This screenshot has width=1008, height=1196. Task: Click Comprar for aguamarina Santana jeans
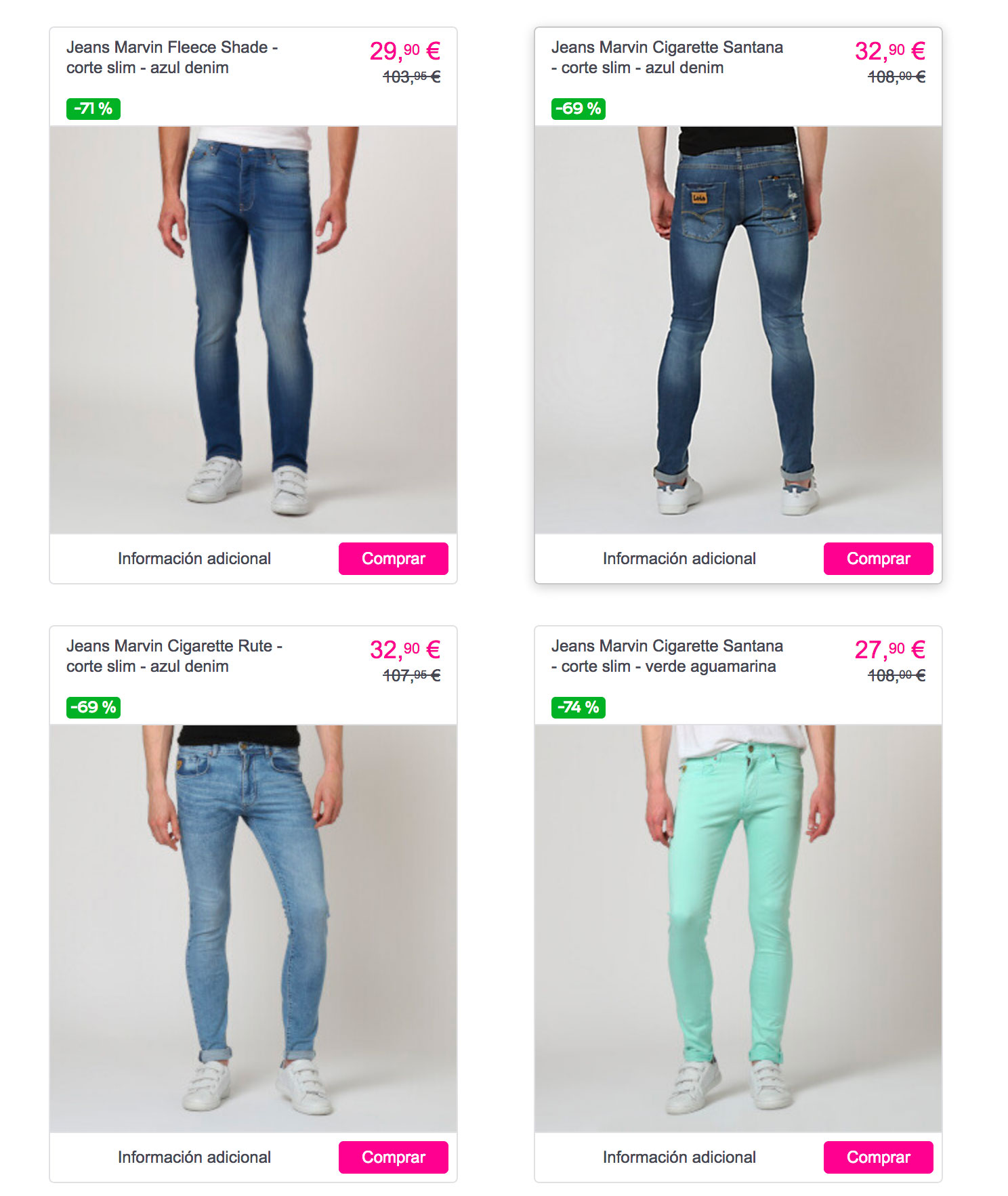[x=878, y=1157]
